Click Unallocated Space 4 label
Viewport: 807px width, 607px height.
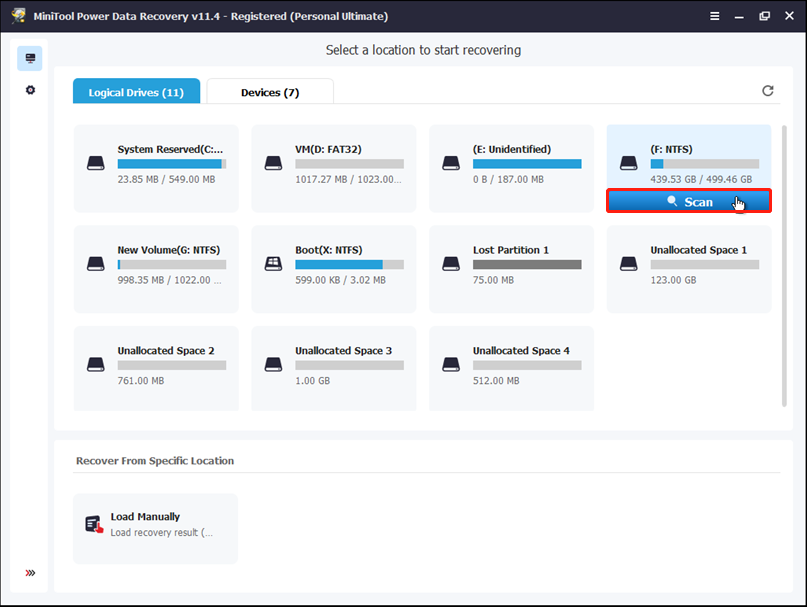click(521, 351)
